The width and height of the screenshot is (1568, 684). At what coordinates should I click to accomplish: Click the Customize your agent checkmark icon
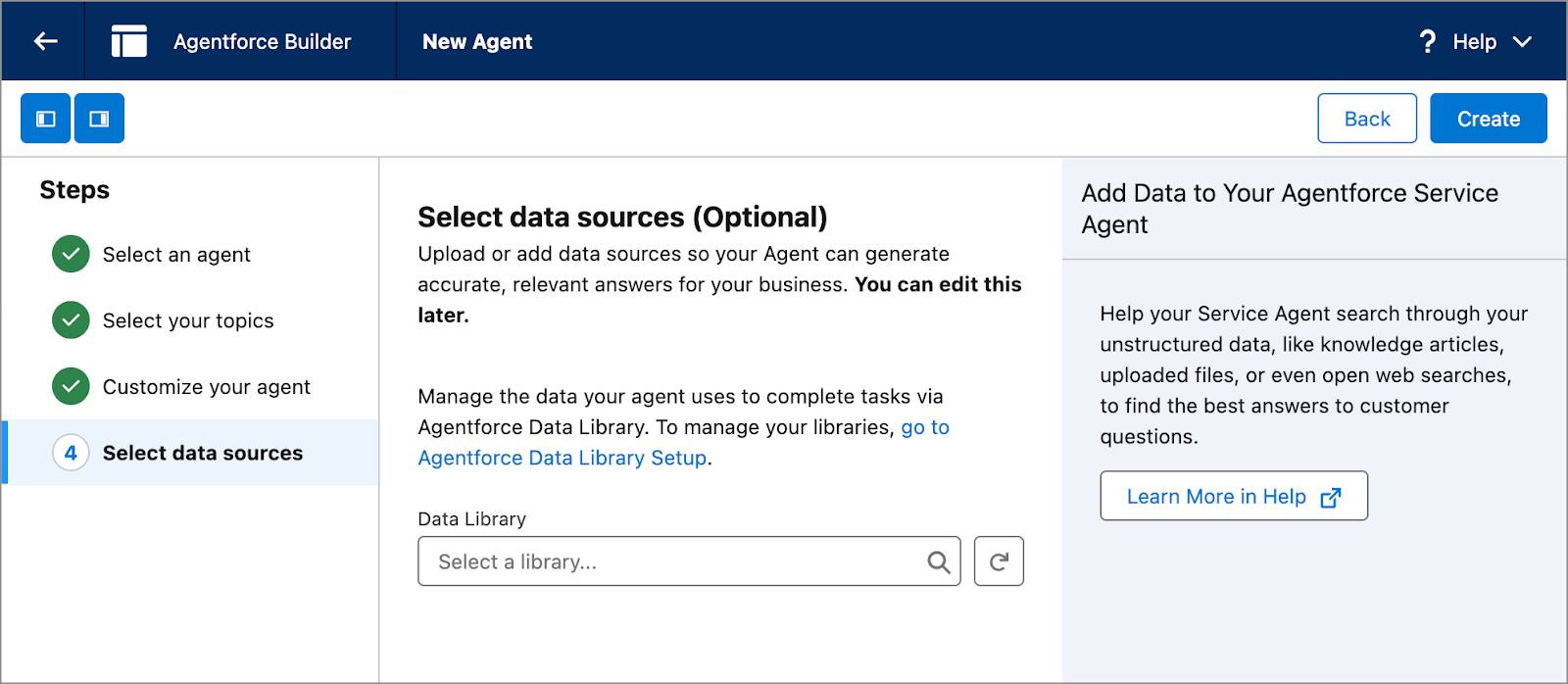[x=71, y=386]
